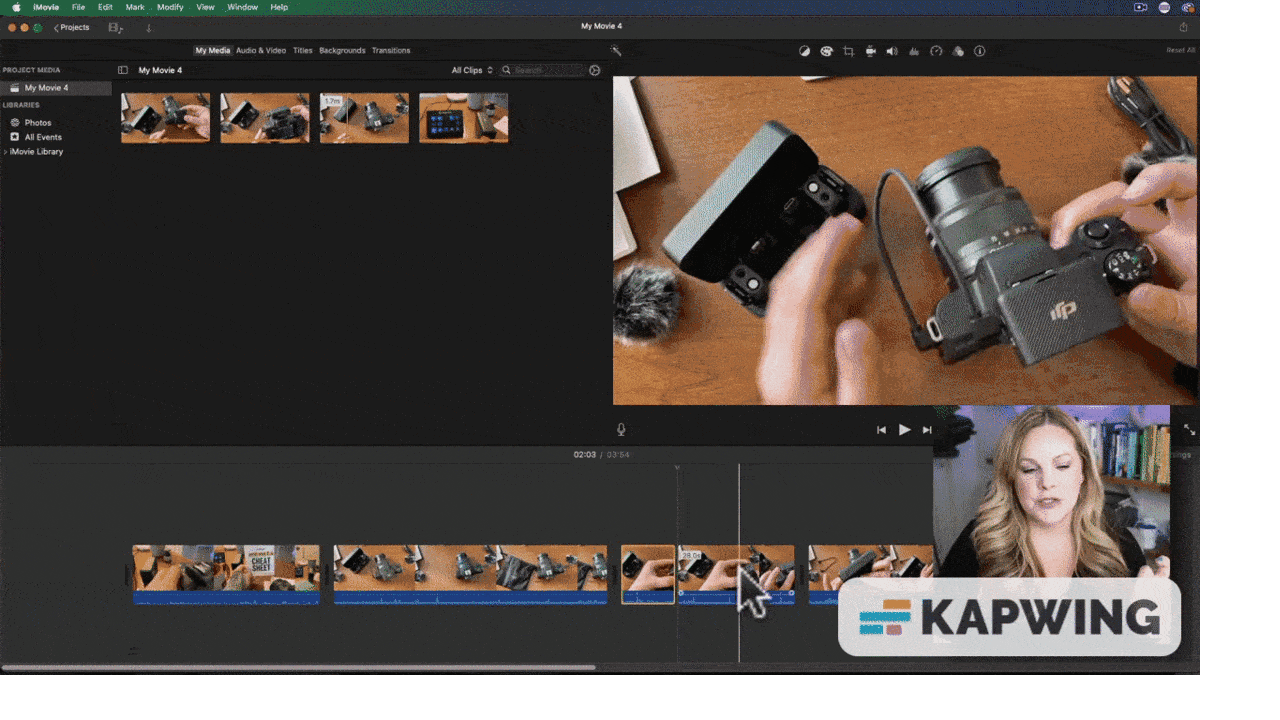Switch to the Backgrounds tab
Screen dimensions: 1280x720
click(x=342, y=50)
